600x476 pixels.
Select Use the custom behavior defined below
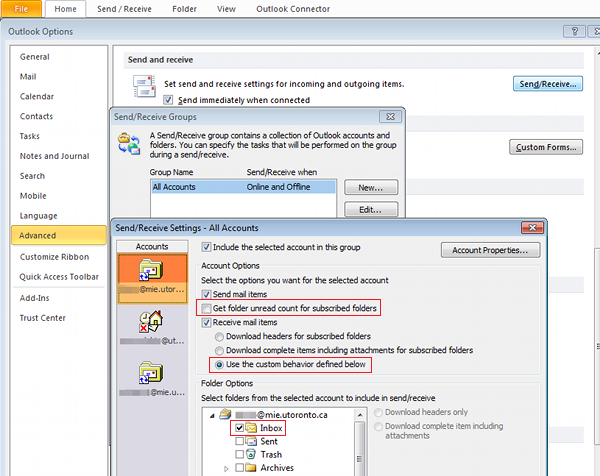(x=219, y=365)
